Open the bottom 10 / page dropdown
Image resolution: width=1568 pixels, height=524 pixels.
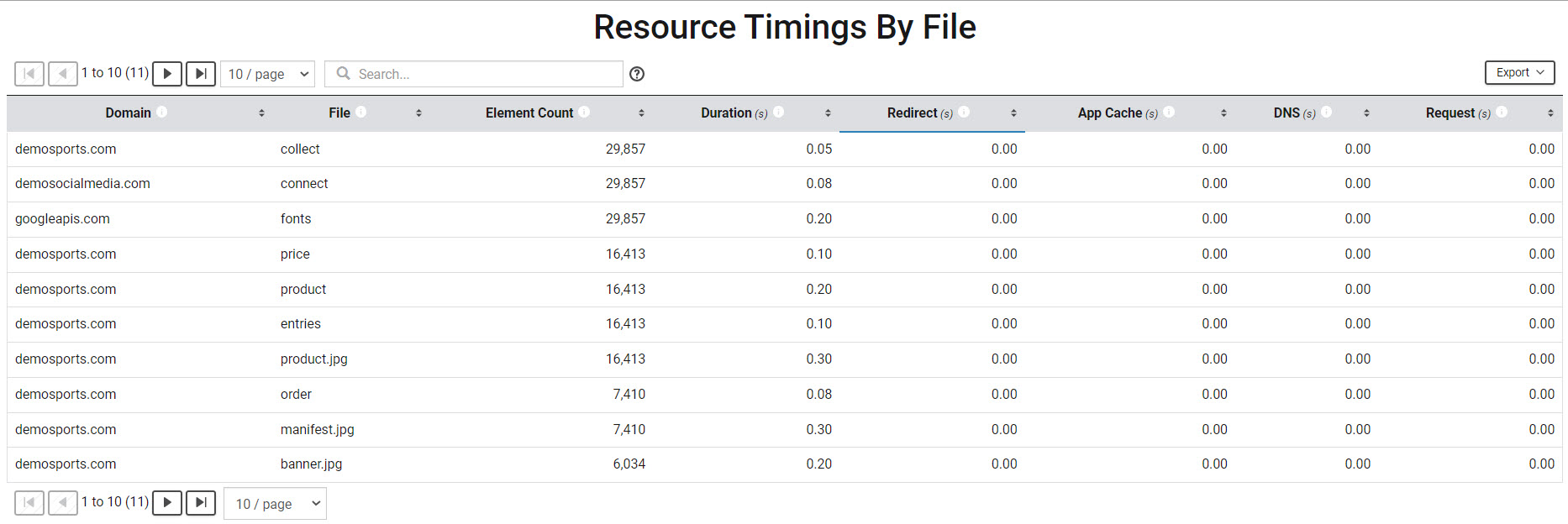coord(275,504)
